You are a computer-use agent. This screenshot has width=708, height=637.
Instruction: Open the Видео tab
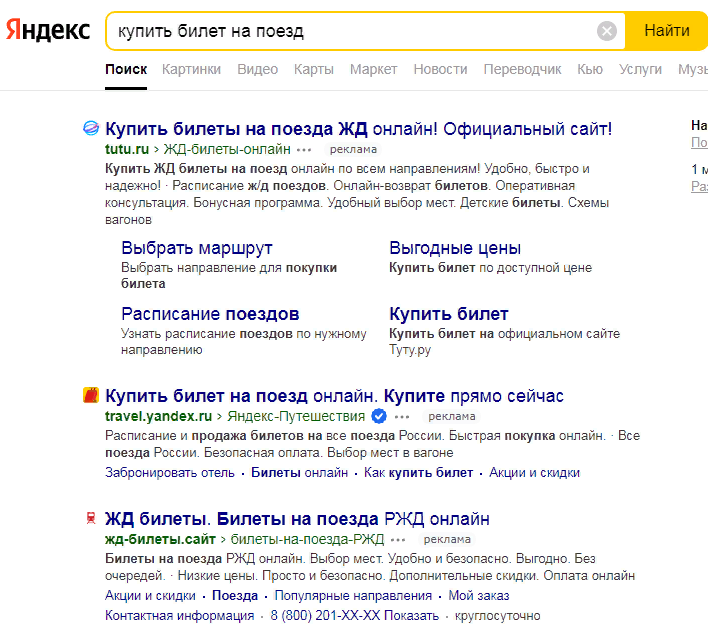click(257, 69)
